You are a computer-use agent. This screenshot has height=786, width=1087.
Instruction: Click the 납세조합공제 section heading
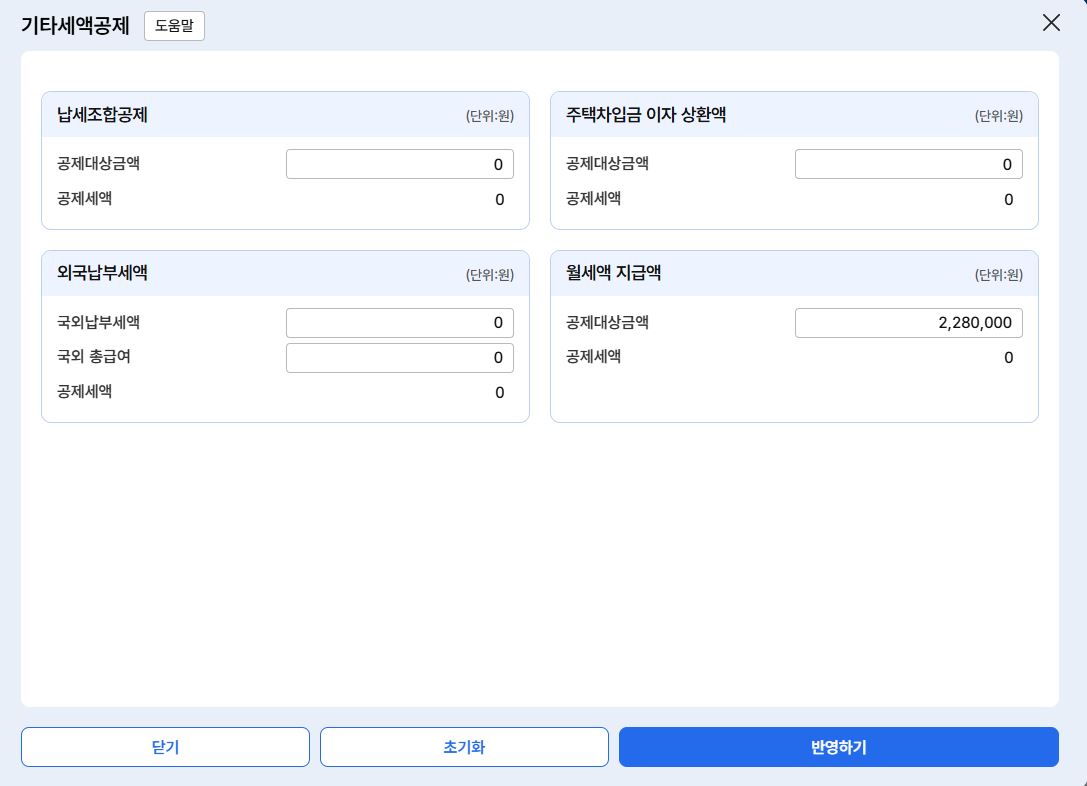(x=103, y=115)
